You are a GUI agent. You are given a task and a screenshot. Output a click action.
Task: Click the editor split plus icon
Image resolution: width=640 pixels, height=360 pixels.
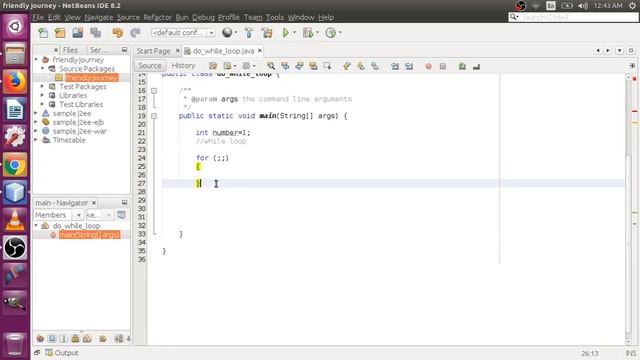(632, 65)
